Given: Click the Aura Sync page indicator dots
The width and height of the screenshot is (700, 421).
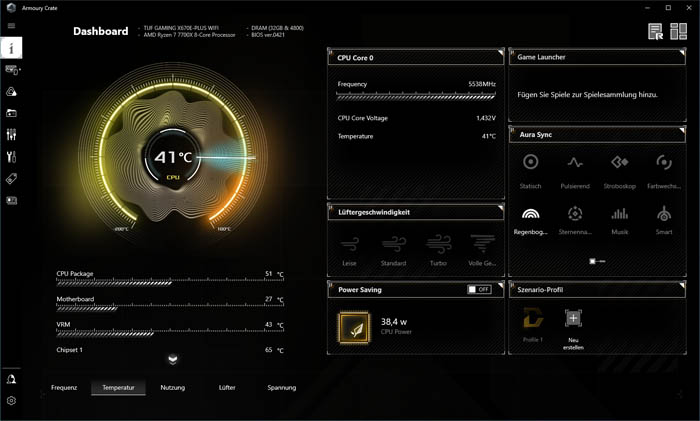Looking at the screenshot, I should 597,261.
